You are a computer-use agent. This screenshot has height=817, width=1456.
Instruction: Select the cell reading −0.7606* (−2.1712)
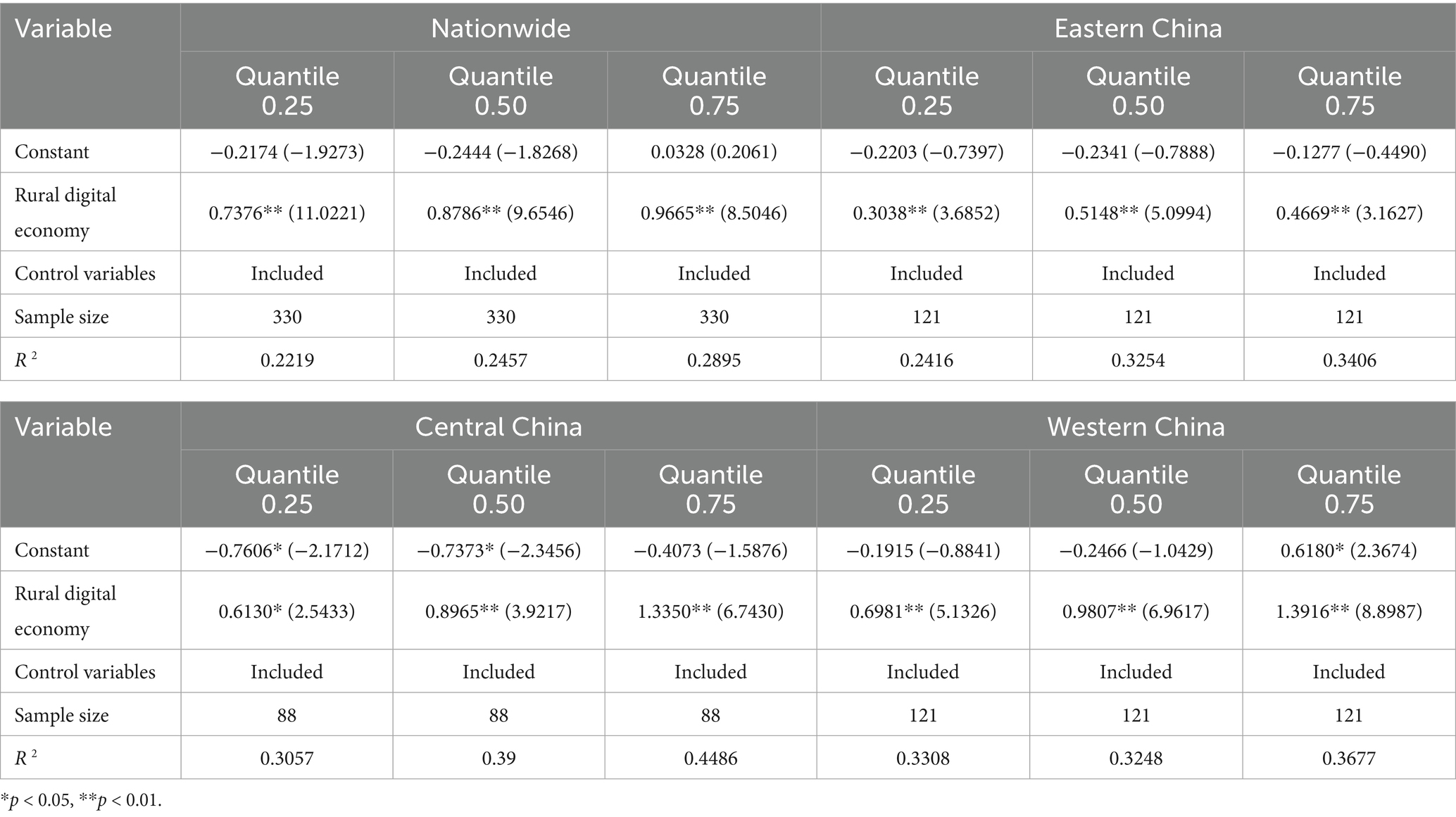pyautogui.click(x=287, y=550)
